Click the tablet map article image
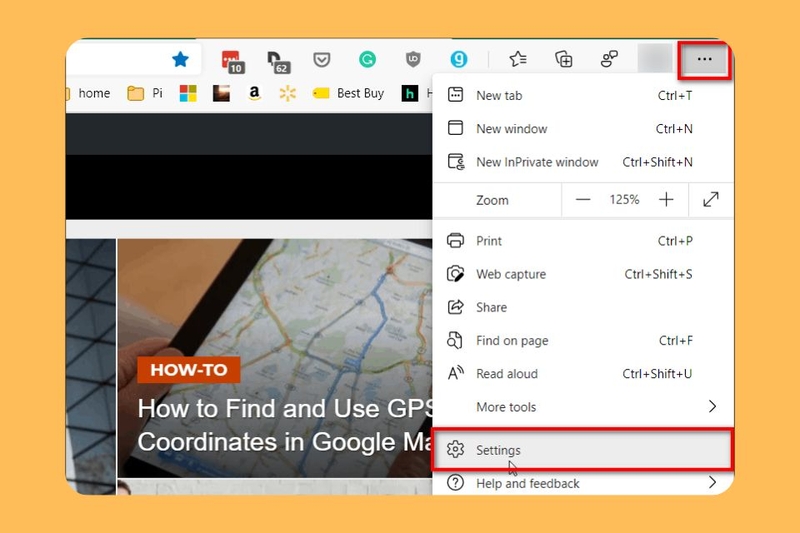The image size is (800, 533). [276, 357]
